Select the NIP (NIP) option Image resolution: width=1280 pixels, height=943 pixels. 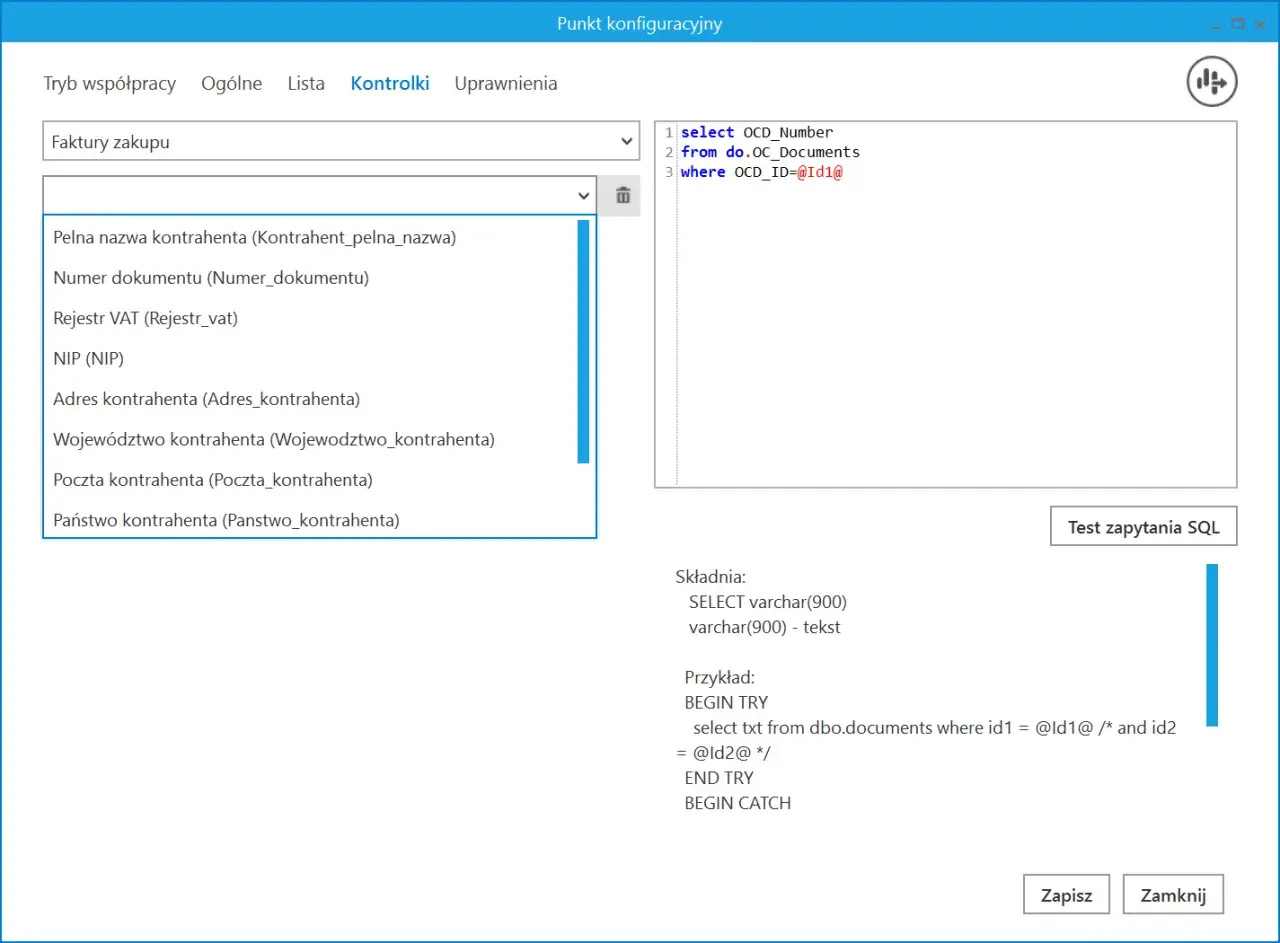(x=310, y=358)
